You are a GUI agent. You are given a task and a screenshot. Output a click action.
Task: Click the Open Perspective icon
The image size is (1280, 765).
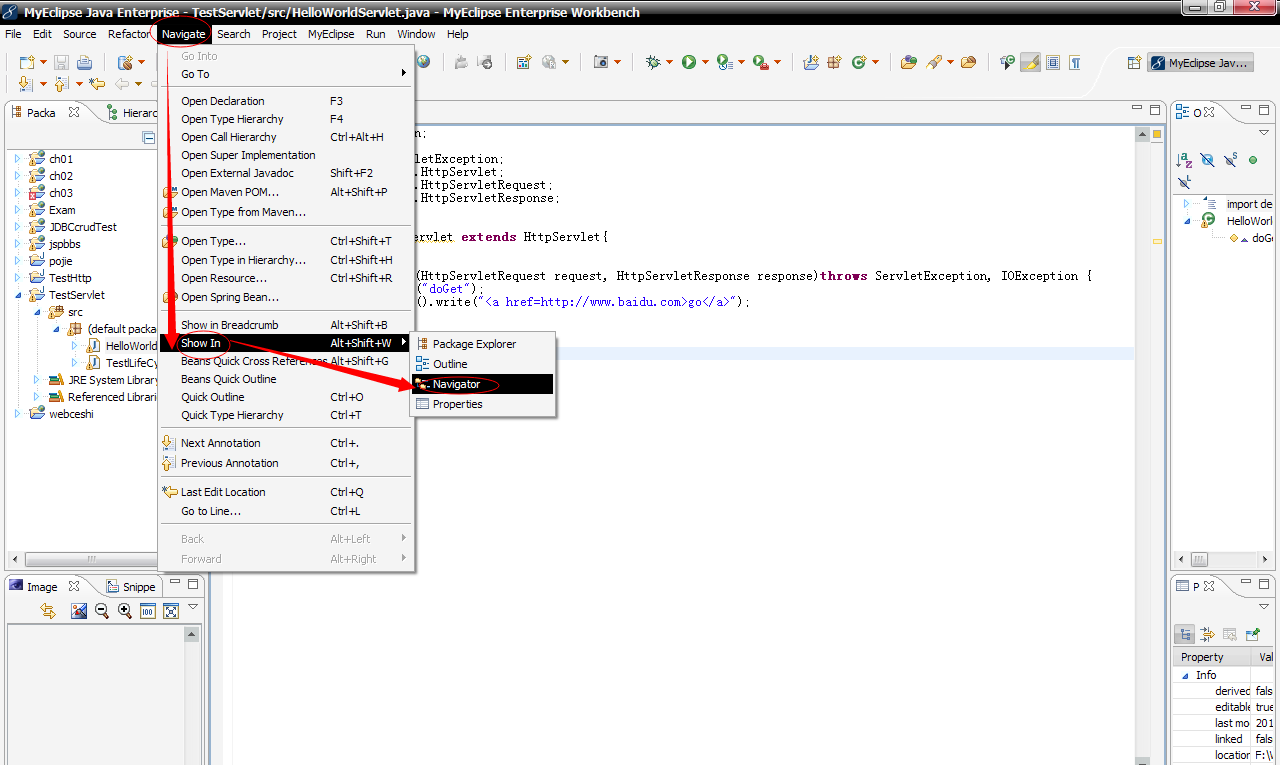1134,63
